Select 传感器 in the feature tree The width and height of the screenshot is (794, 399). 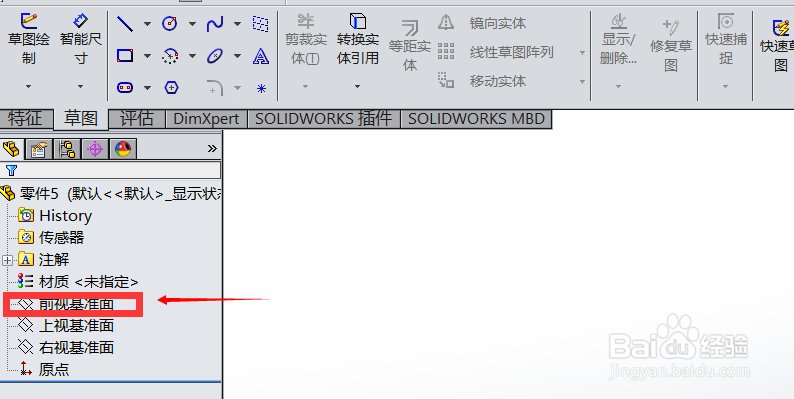click(51, 237)
